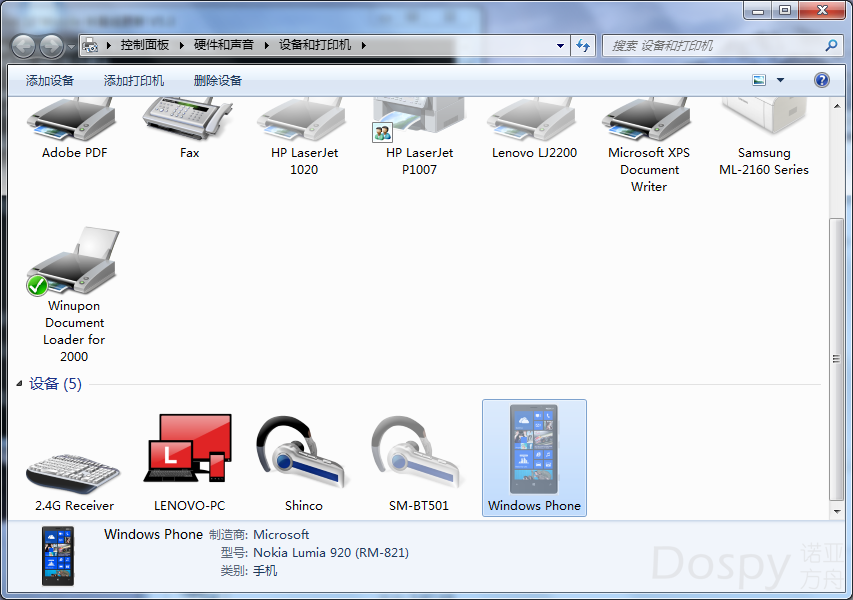This screenshot has height=600, width=853.
Task: Click the Shinco Bluetooth headset icon
Action: [x=303, y=452]
